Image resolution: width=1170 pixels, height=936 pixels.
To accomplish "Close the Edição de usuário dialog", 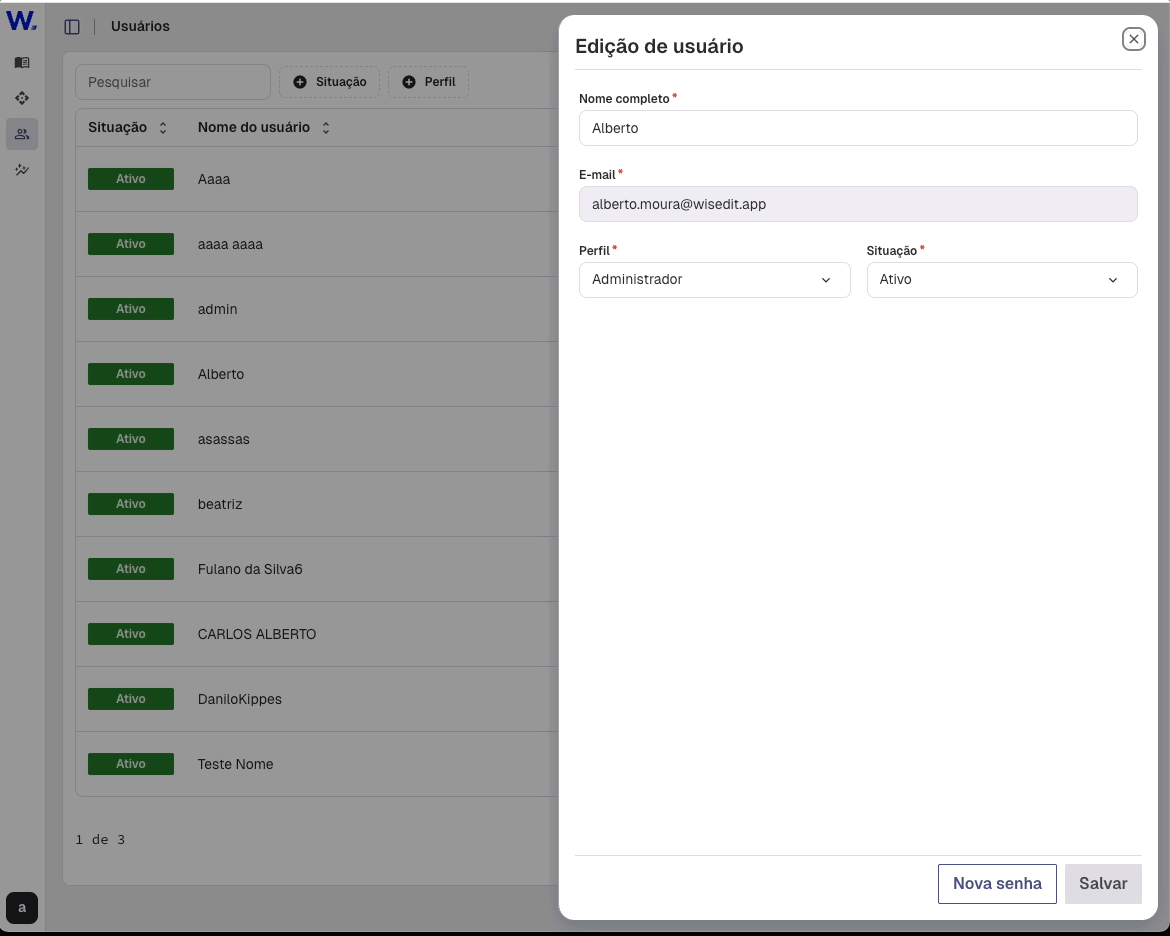I will 1133,39.
